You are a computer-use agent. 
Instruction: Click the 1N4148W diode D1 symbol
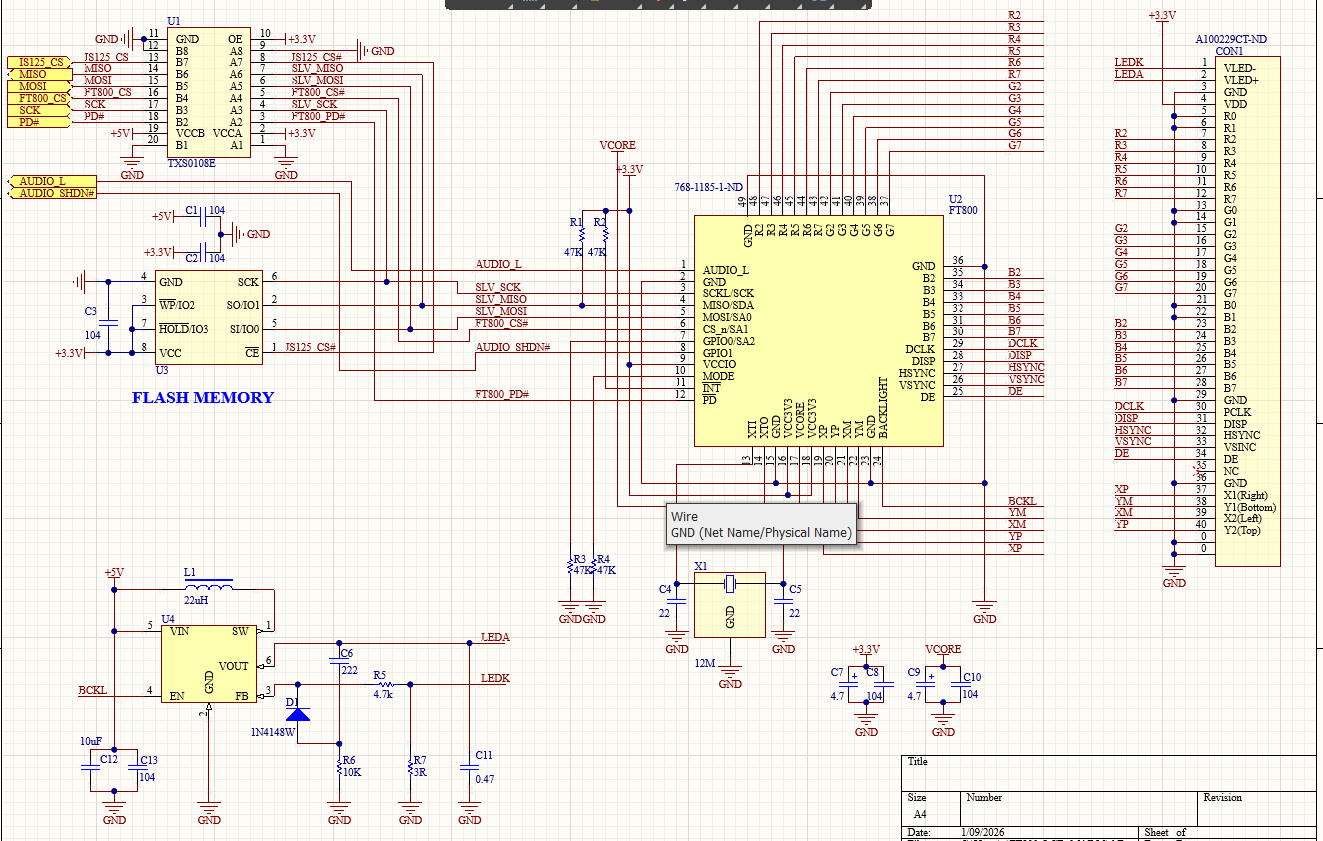(x=298, y=713)
